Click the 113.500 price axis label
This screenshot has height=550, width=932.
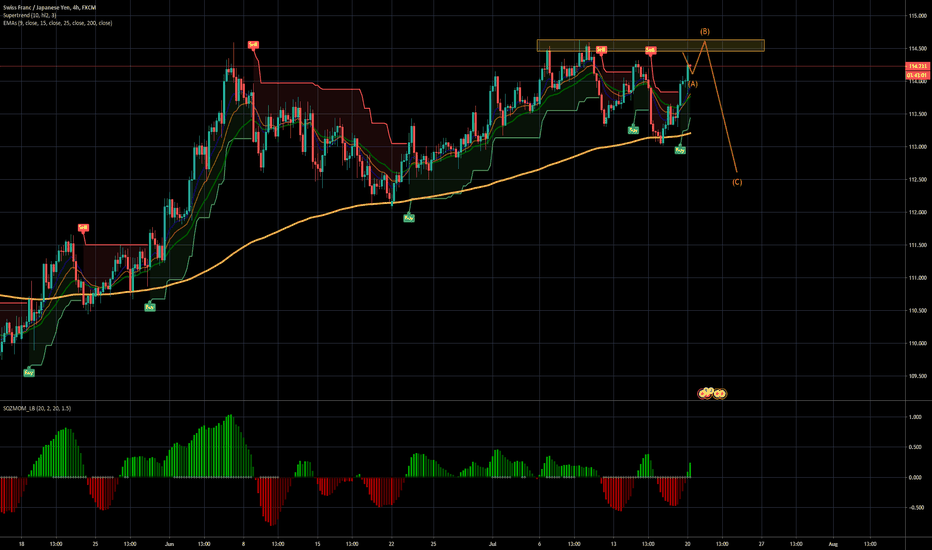918,114
